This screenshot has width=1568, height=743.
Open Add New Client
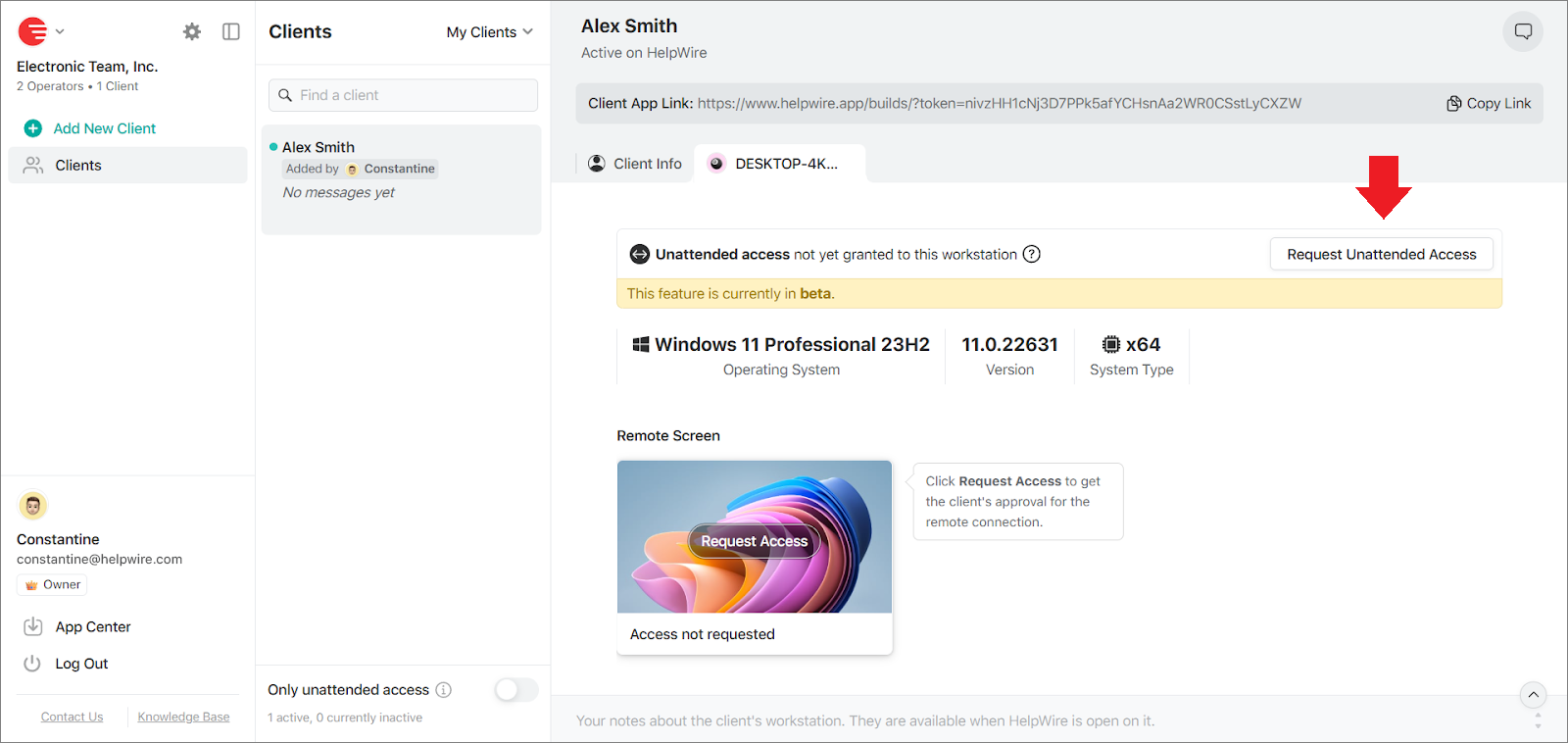(x=105, y=128)
